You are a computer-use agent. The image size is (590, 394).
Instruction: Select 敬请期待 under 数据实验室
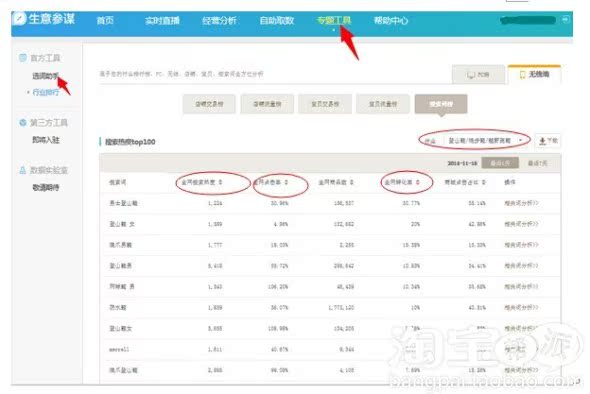click(46, 187)
